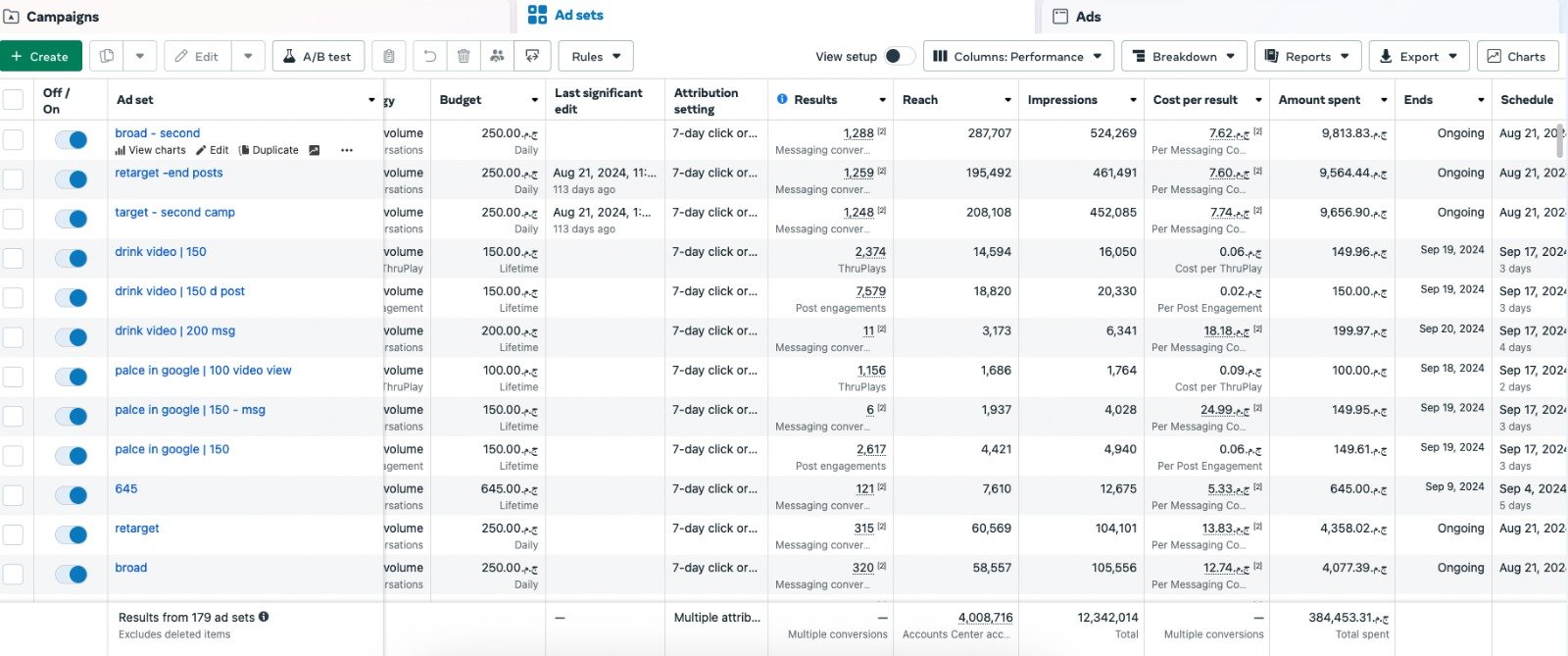Click the audience people icon in toolbar

498,57
